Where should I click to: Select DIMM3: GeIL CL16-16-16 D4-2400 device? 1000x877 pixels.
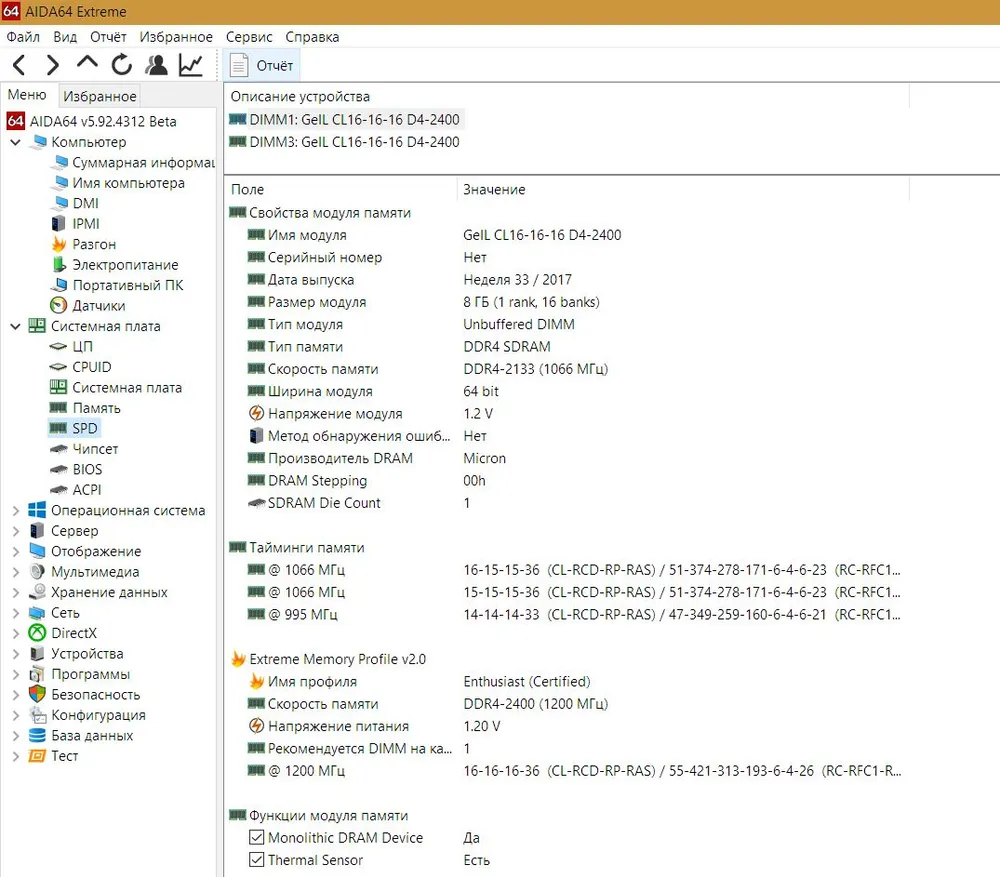[353, 142]
